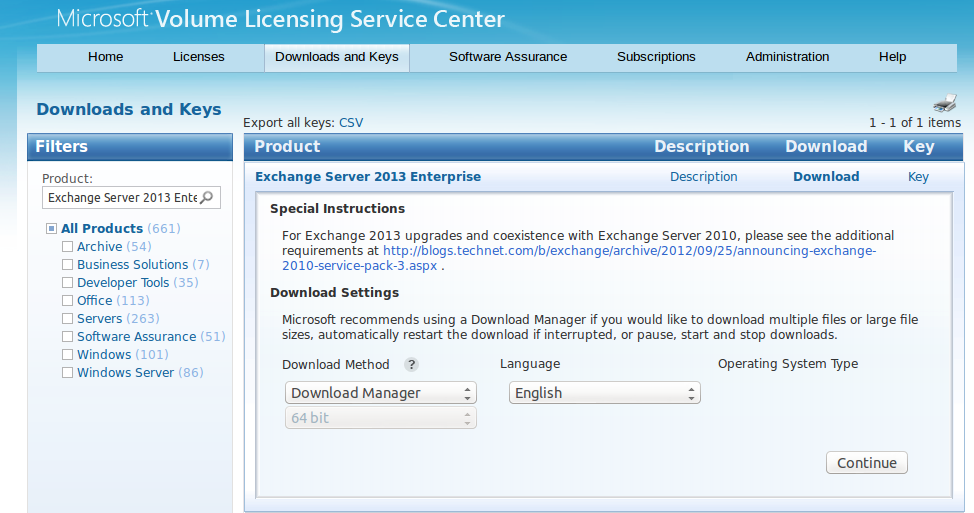This screenshot has width=974, height=513.
Task: Check the Business Solutions filter checkbox
Action: click(67, 265)
